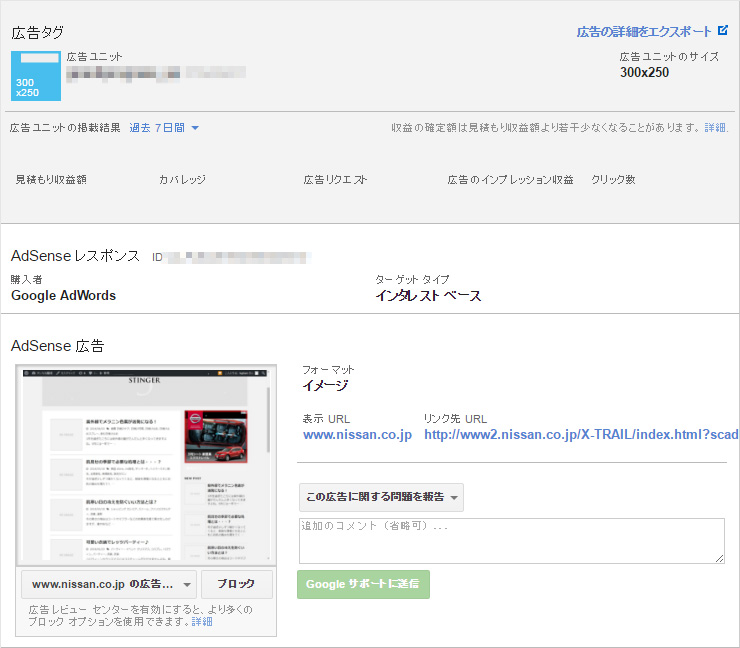740x648 pixels.
Task: Click the 広告リクエスト column header
Action: coord(335,180)
